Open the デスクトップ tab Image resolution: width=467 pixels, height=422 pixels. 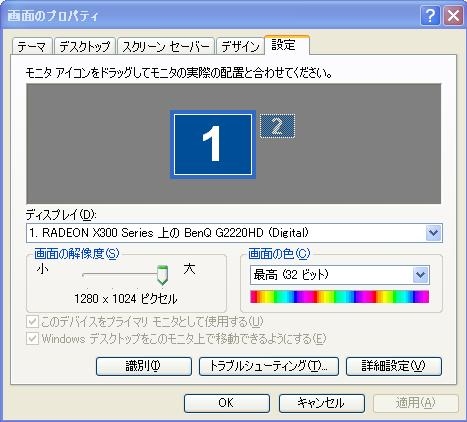coord(85,46)
